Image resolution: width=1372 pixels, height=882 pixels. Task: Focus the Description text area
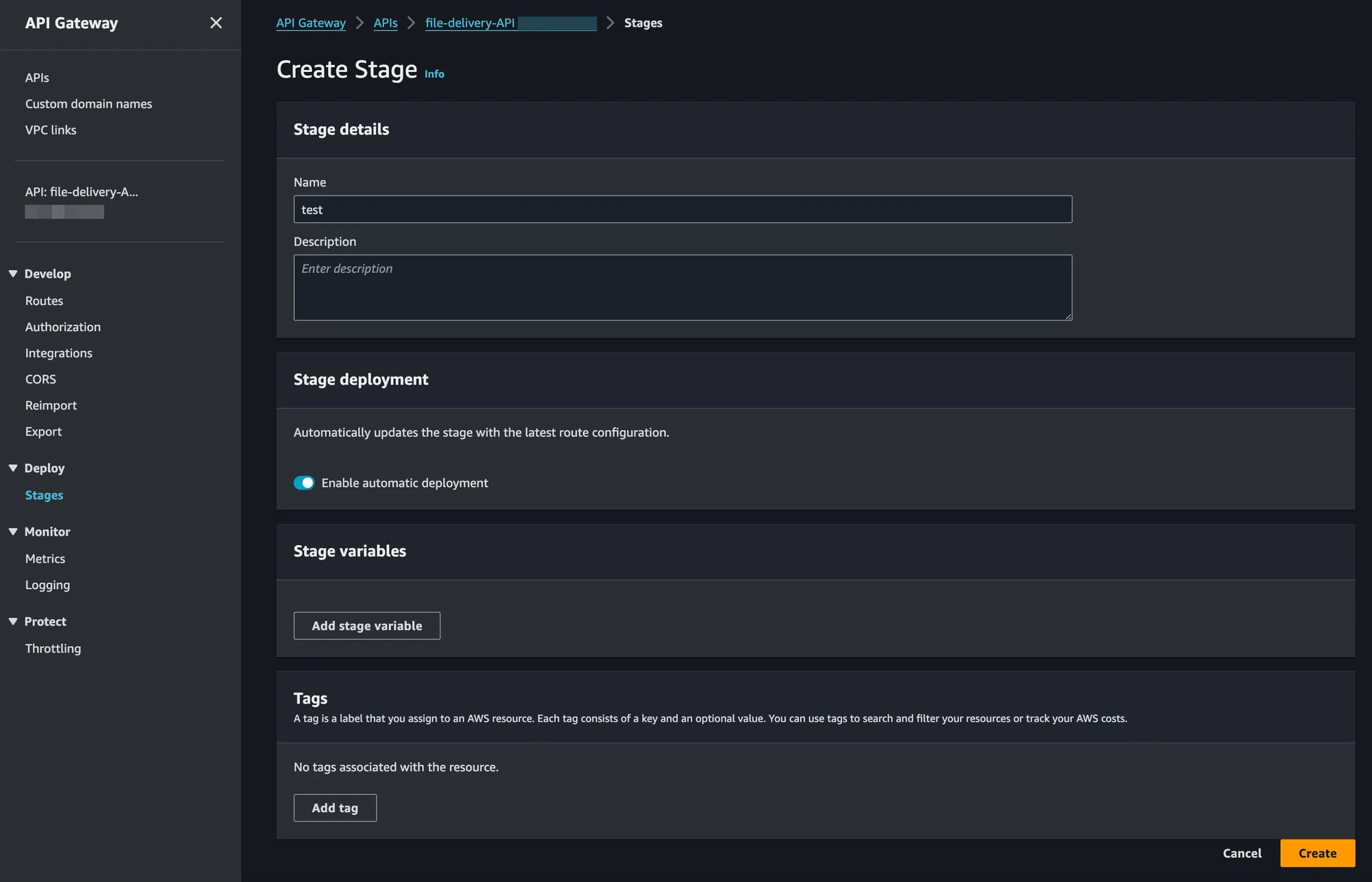pos(683,287)
